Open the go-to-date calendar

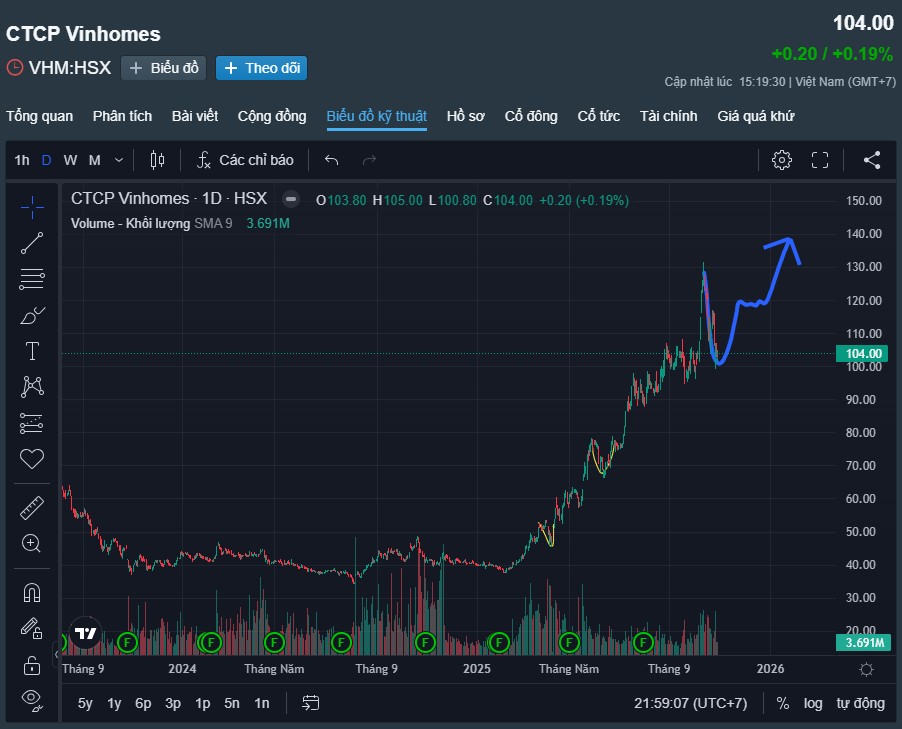[x=311, y=703]
